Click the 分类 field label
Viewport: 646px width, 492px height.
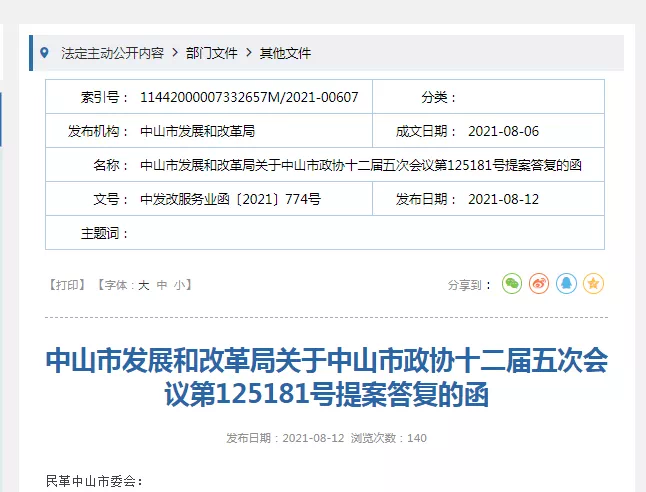click(438, 97)
